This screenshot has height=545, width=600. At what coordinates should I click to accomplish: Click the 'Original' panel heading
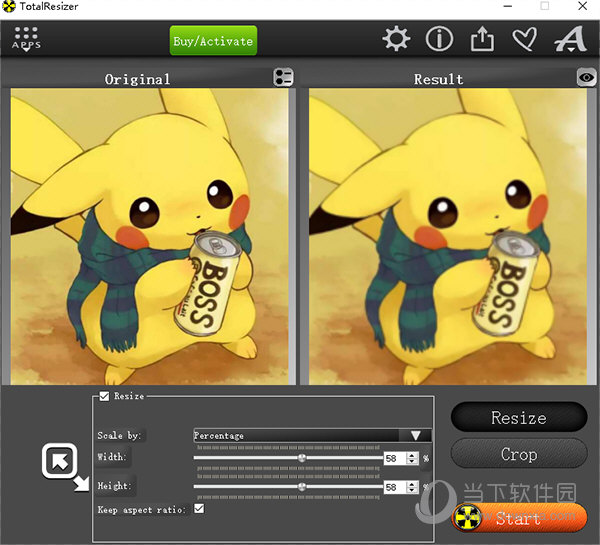(x=137, y=79)
